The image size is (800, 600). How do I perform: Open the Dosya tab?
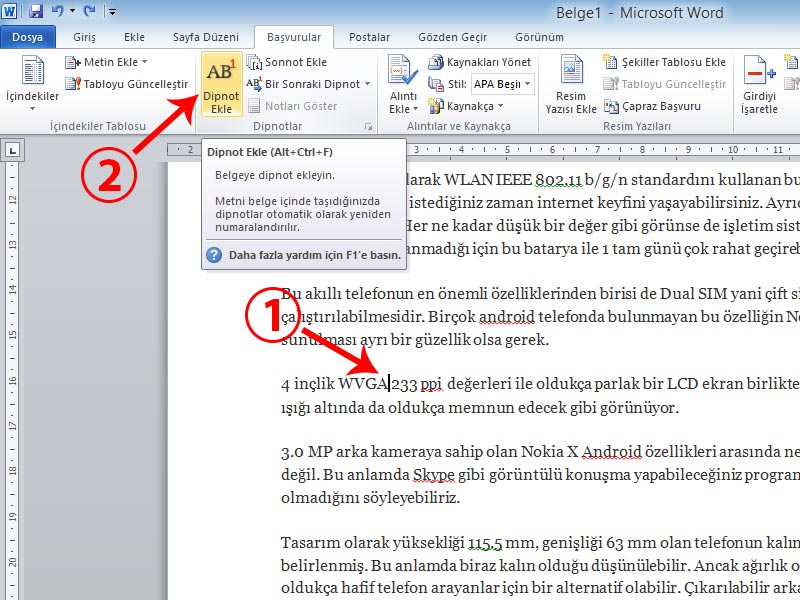[28, 37]
